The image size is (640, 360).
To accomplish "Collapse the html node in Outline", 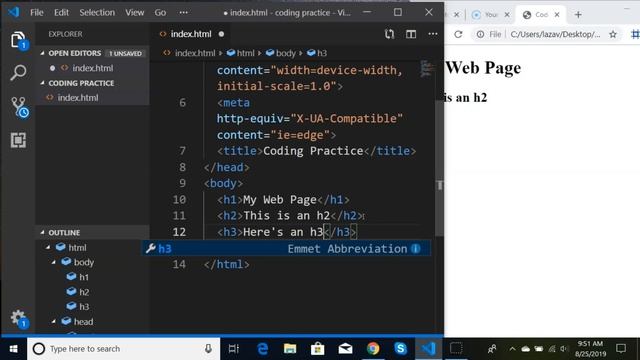I will (48, 247).
